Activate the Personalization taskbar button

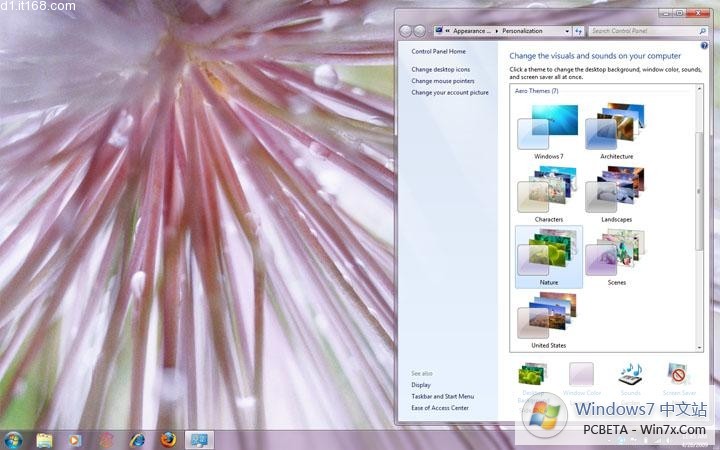click(x=199, y=440)
